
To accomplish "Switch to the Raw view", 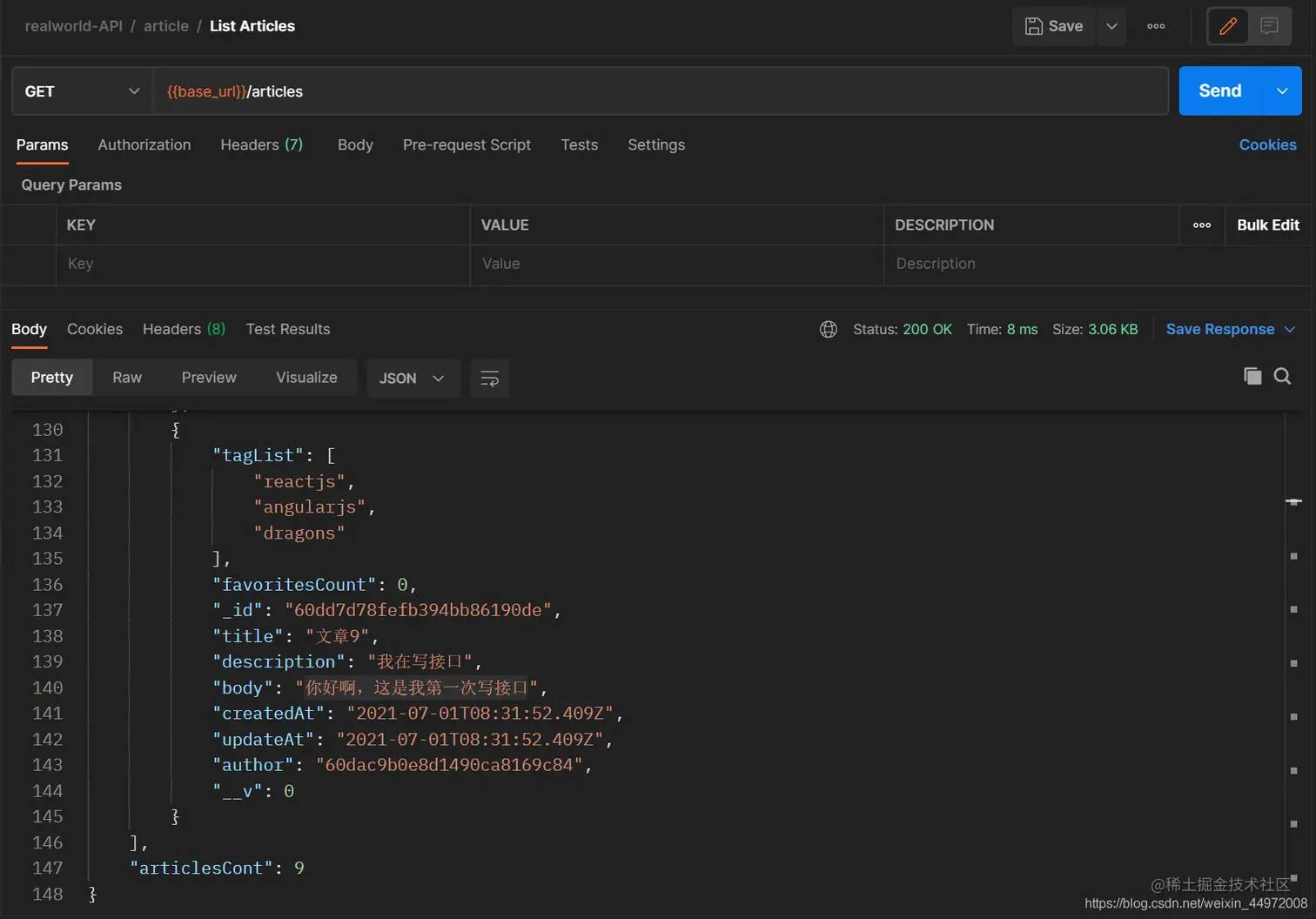I will pyautogui.click(x=127, y=378).
